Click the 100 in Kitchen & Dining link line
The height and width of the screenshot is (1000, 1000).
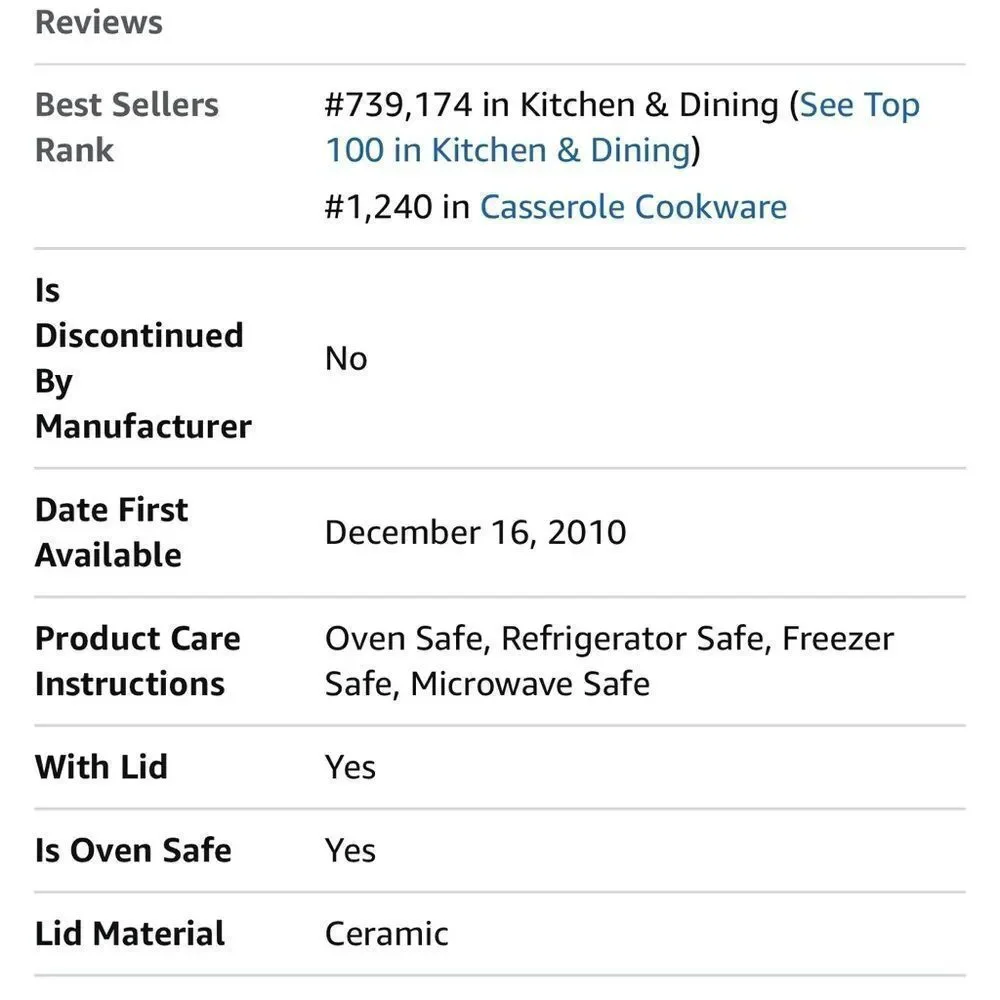508,151
